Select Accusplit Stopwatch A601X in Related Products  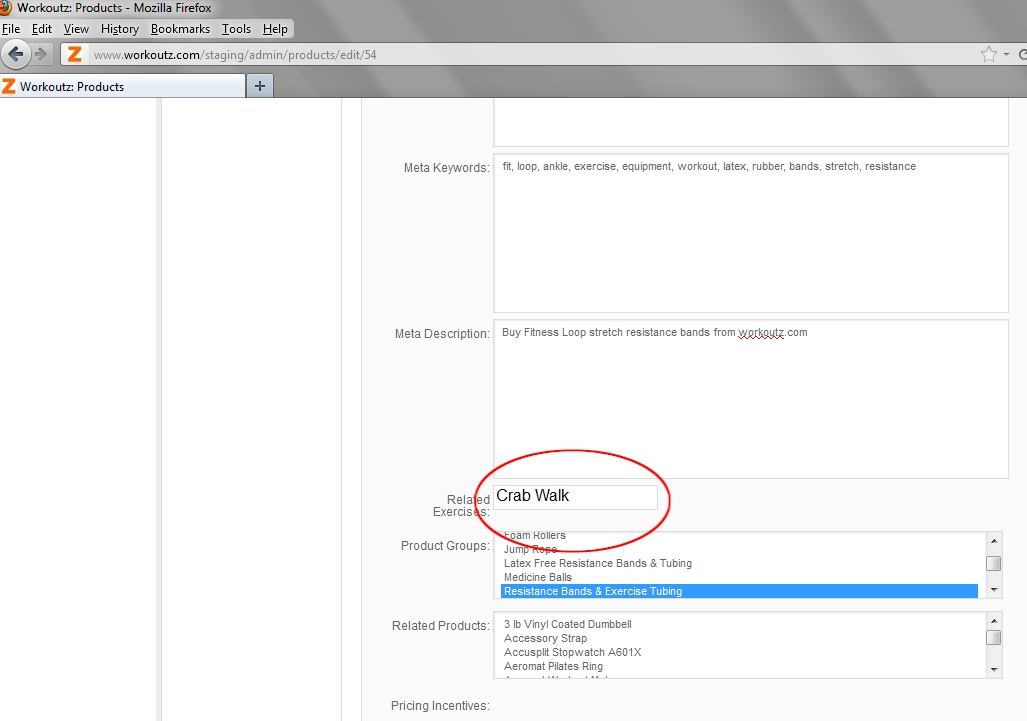[572, 652]
